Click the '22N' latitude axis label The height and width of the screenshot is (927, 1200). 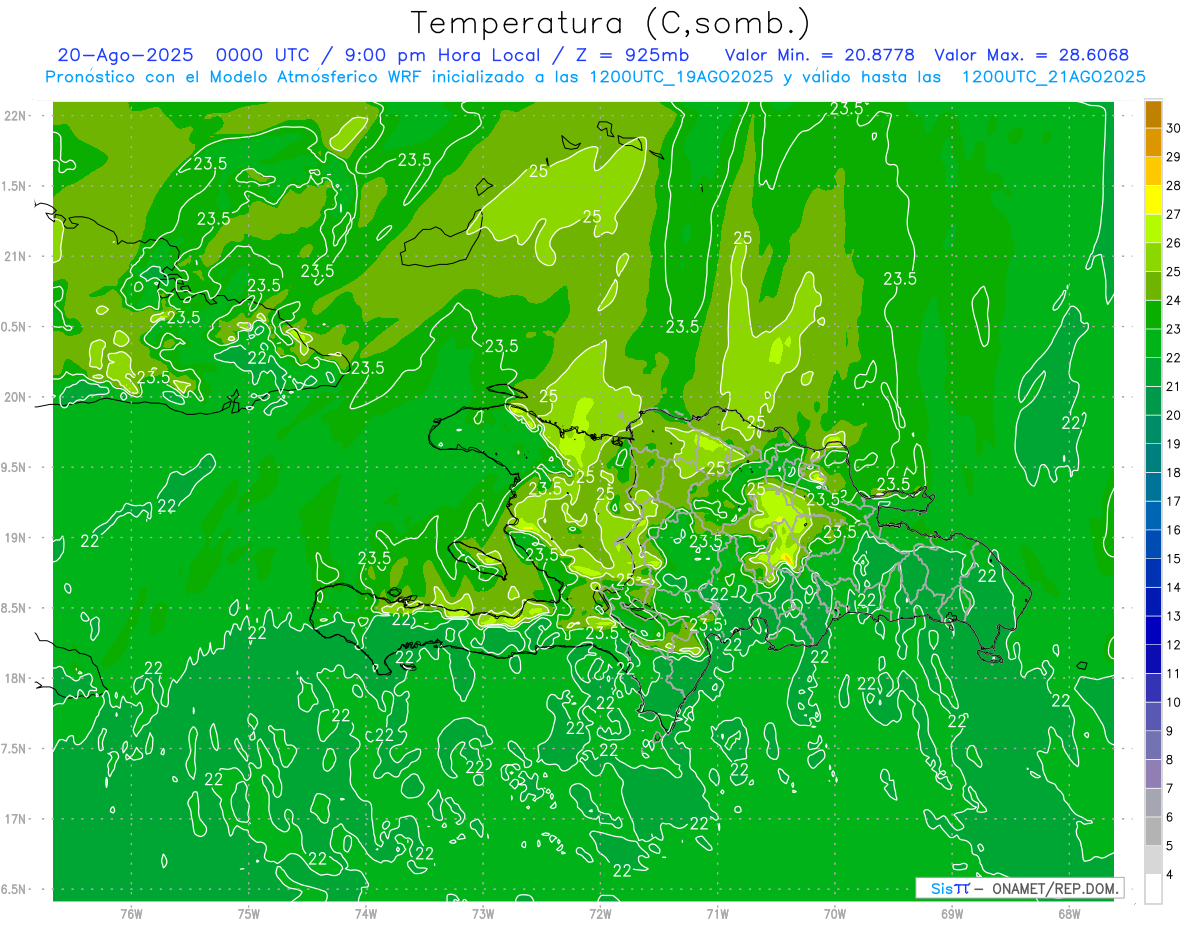pyautogui.click(x=16, y=115)
